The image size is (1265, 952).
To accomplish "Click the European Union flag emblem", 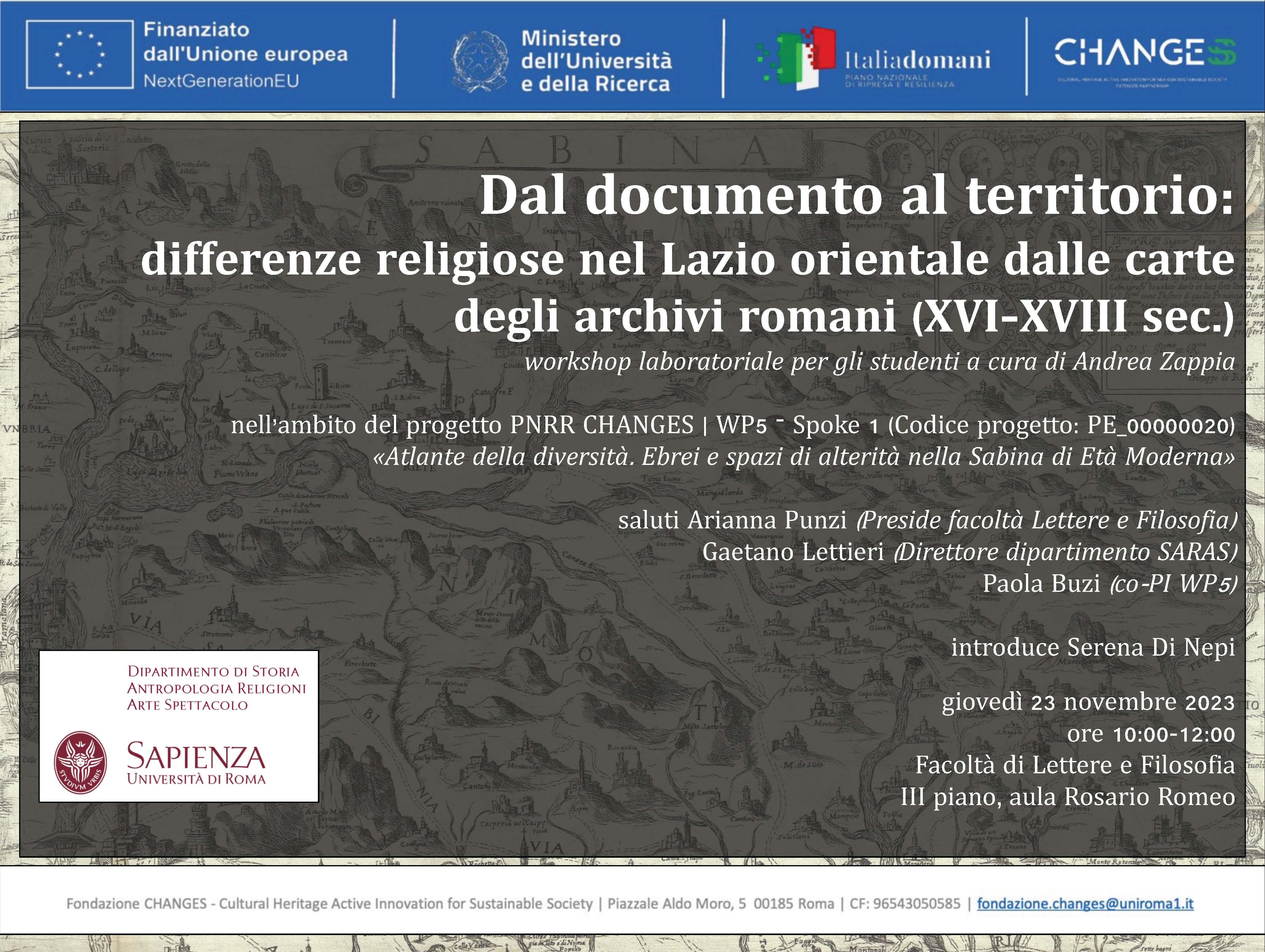I will (79, 54).
